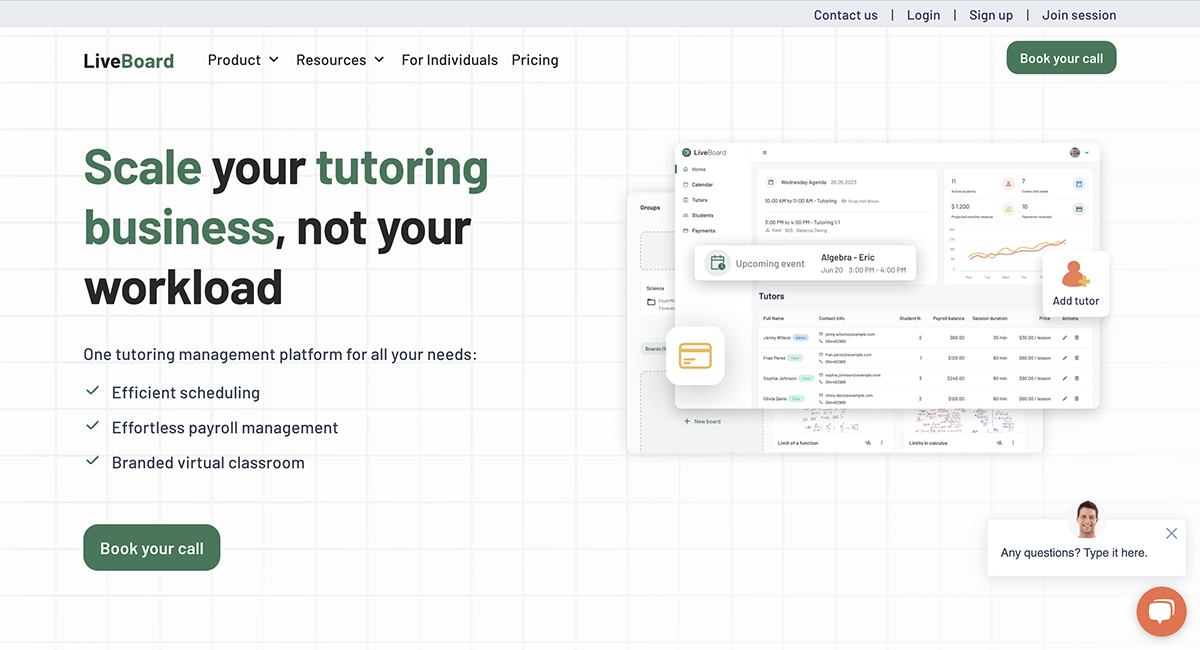Open the avatar dropdown in the dashboard header
This screenshot has height=650, width=1200.
(x=1078, y=152)
